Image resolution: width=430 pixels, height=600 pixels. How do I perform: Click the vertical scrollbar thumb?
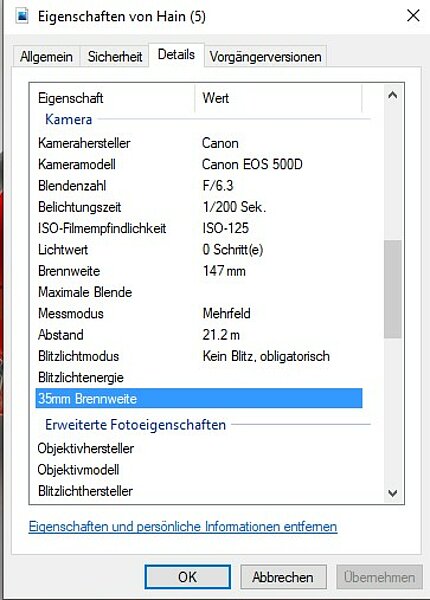point(393,289)
